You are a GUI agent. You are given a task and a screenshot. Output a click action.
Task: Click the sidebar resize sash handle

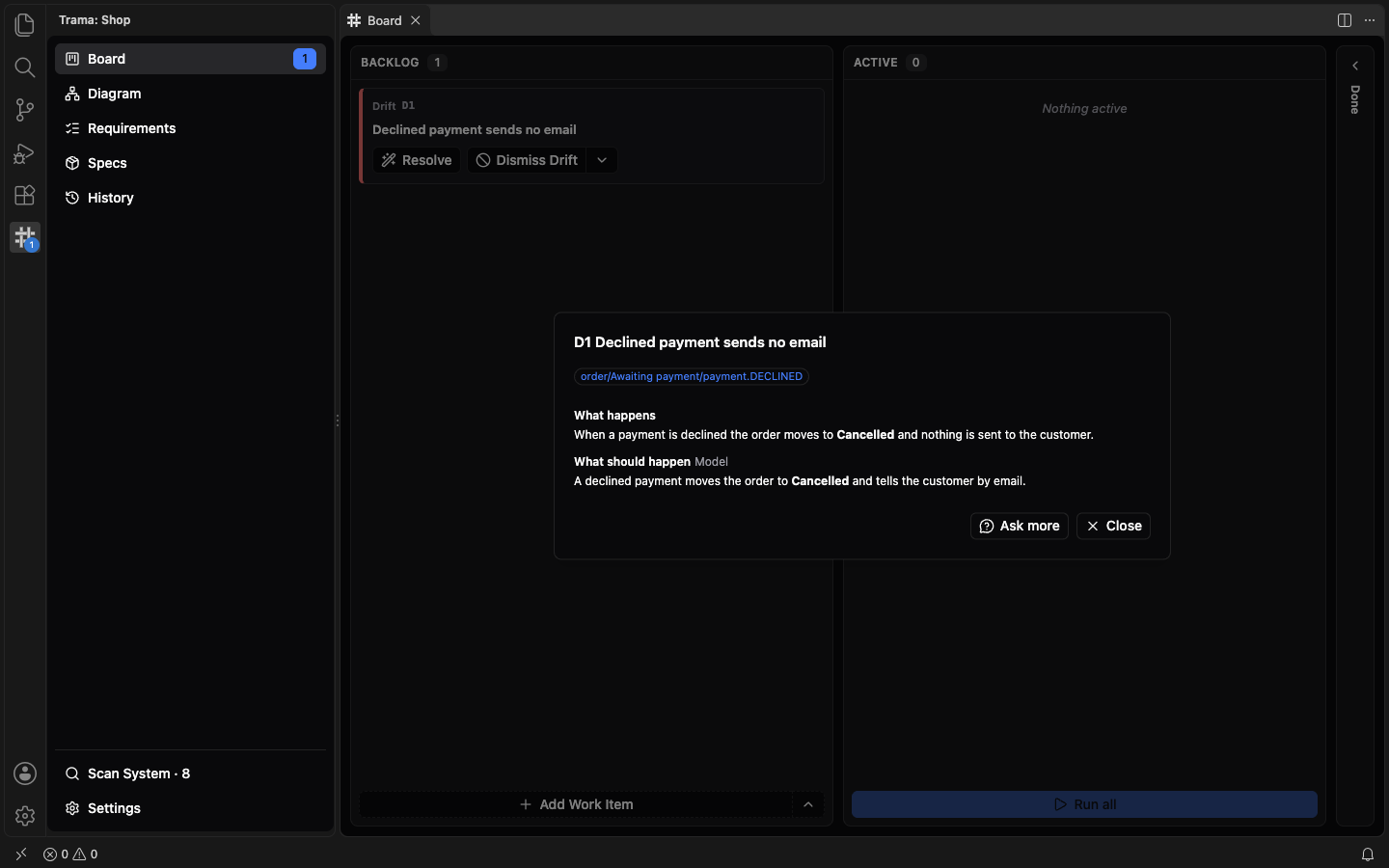tap(338, 420)
